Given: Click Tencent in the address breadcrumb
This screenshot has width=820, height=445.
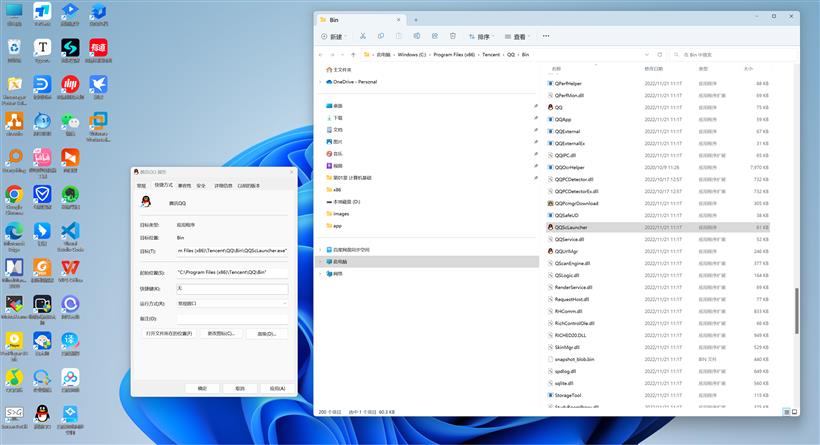Looking at the screenshot, I should tap(491, 54).
